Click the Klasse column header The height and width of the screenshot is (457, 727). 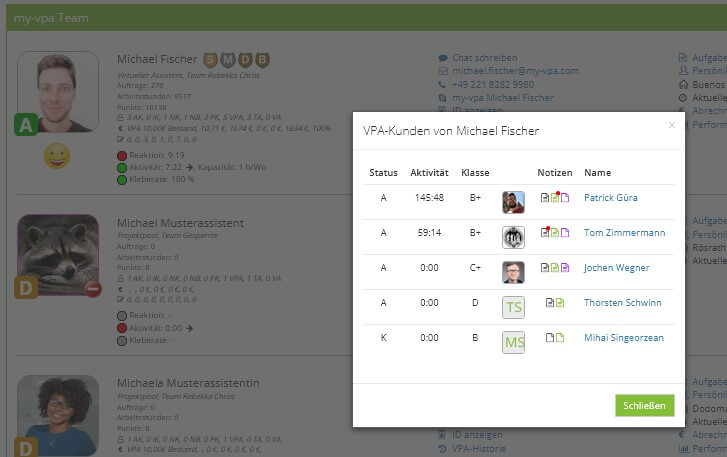(475, 173)
